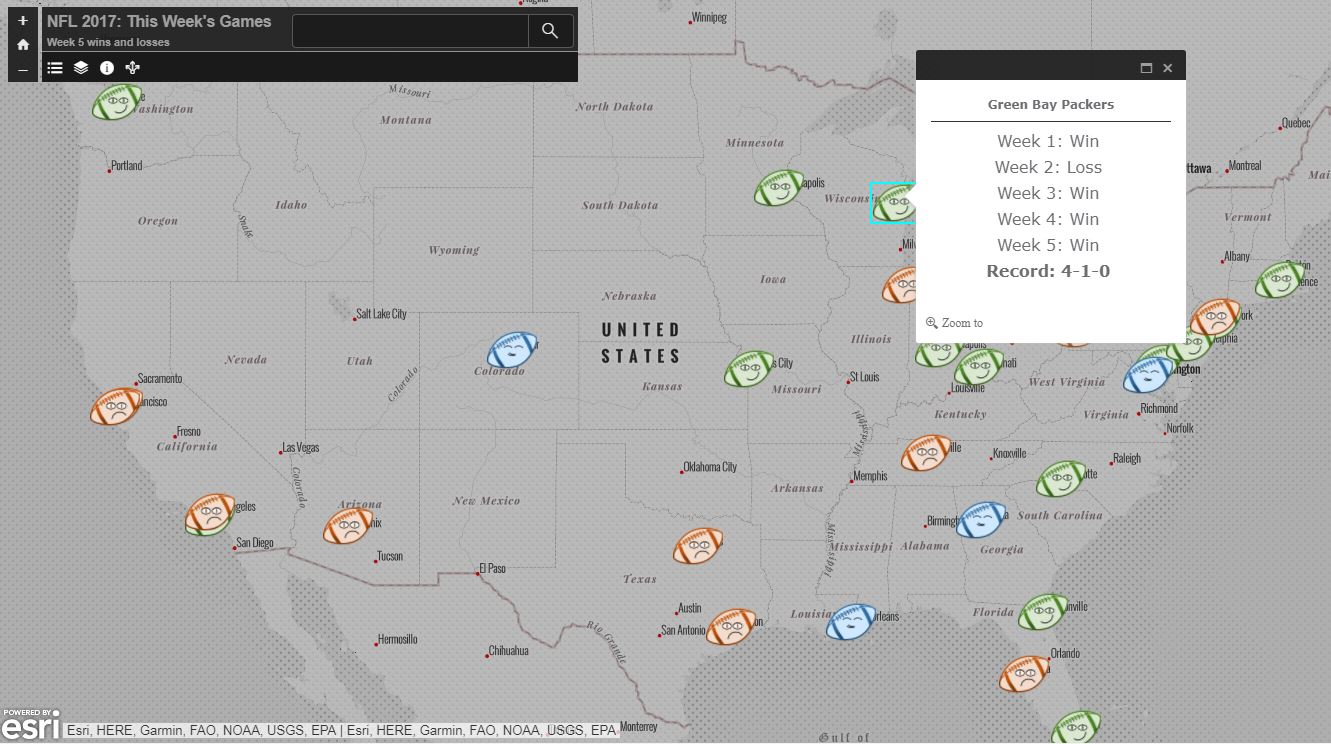The height and width of the screenshot is (744, 1331).
Task: Open the layers panel icon
Action: click(x=81, y=68)
